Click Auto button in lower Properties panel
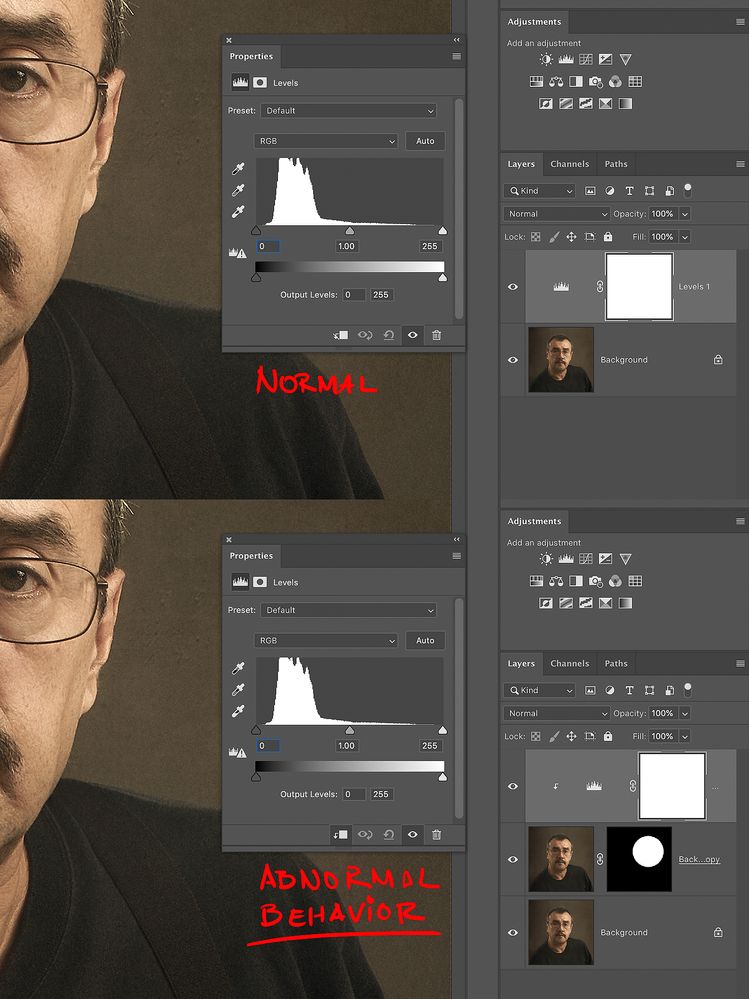Viewport: 749px width, 999px height. point(425,640)
